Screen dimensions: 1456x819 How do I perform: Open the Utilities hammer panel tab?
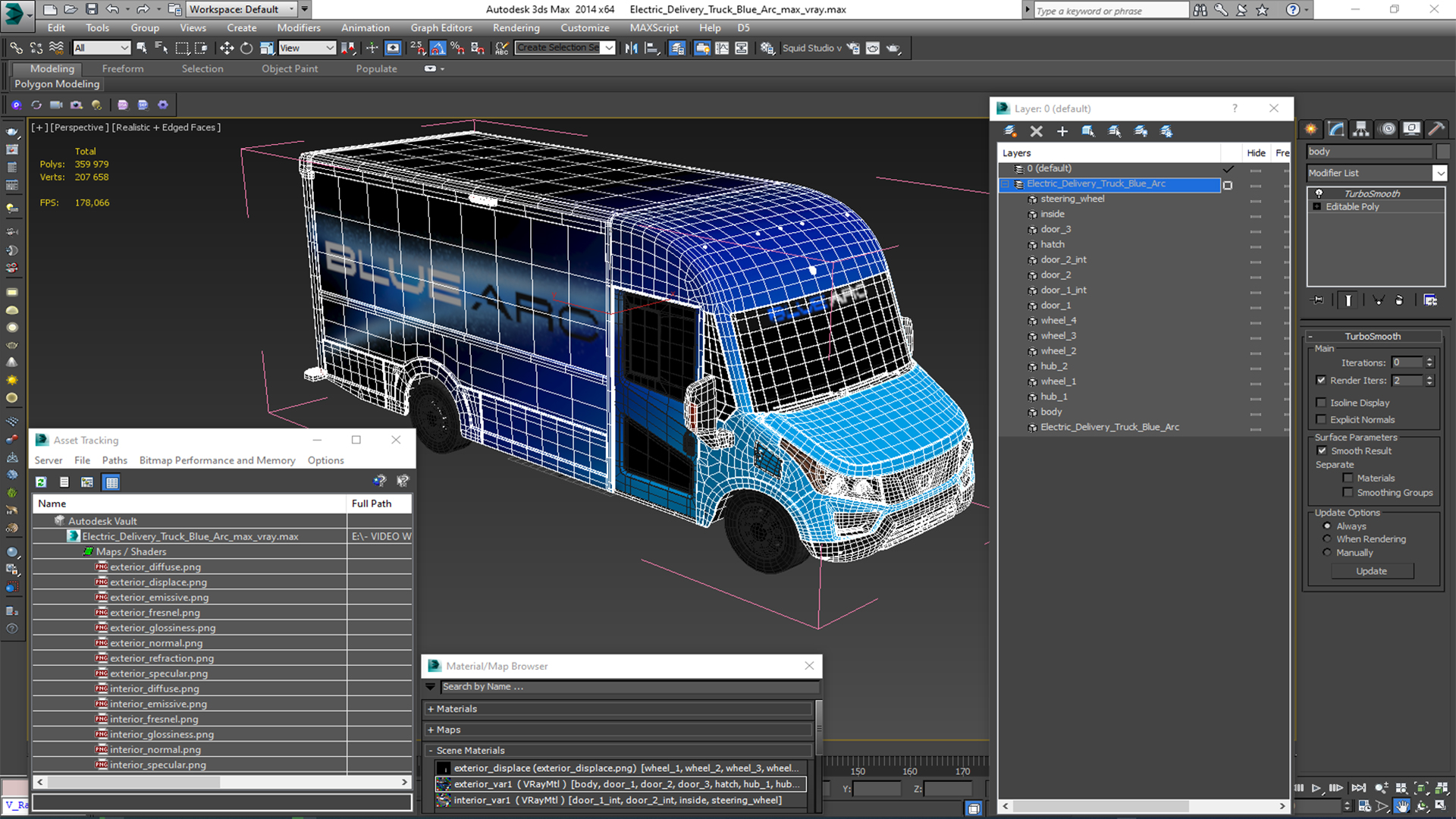1436,129
